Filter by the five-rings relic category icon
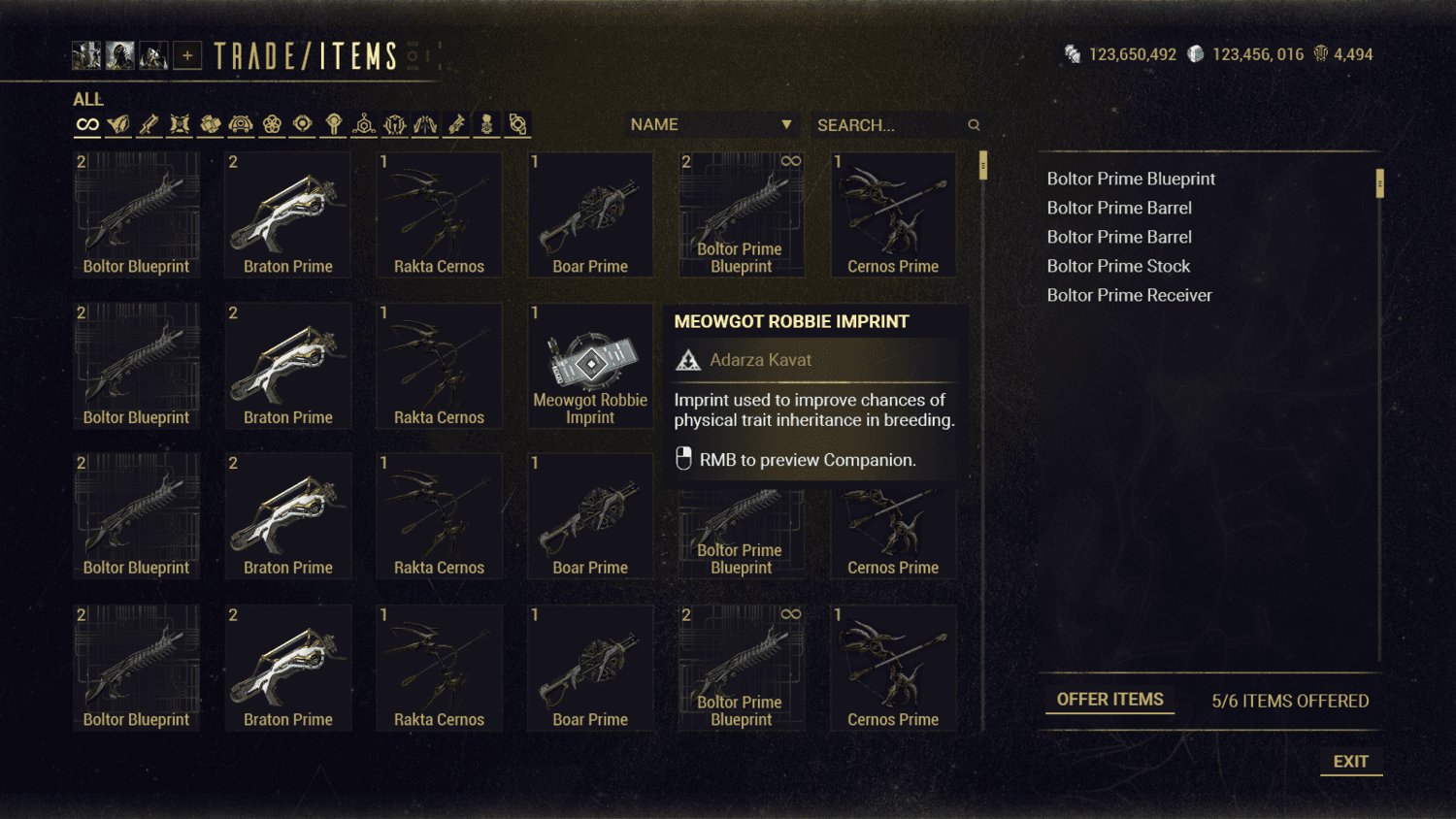The width and height of the screenshot is (1456, 819). tap(272, 124)
